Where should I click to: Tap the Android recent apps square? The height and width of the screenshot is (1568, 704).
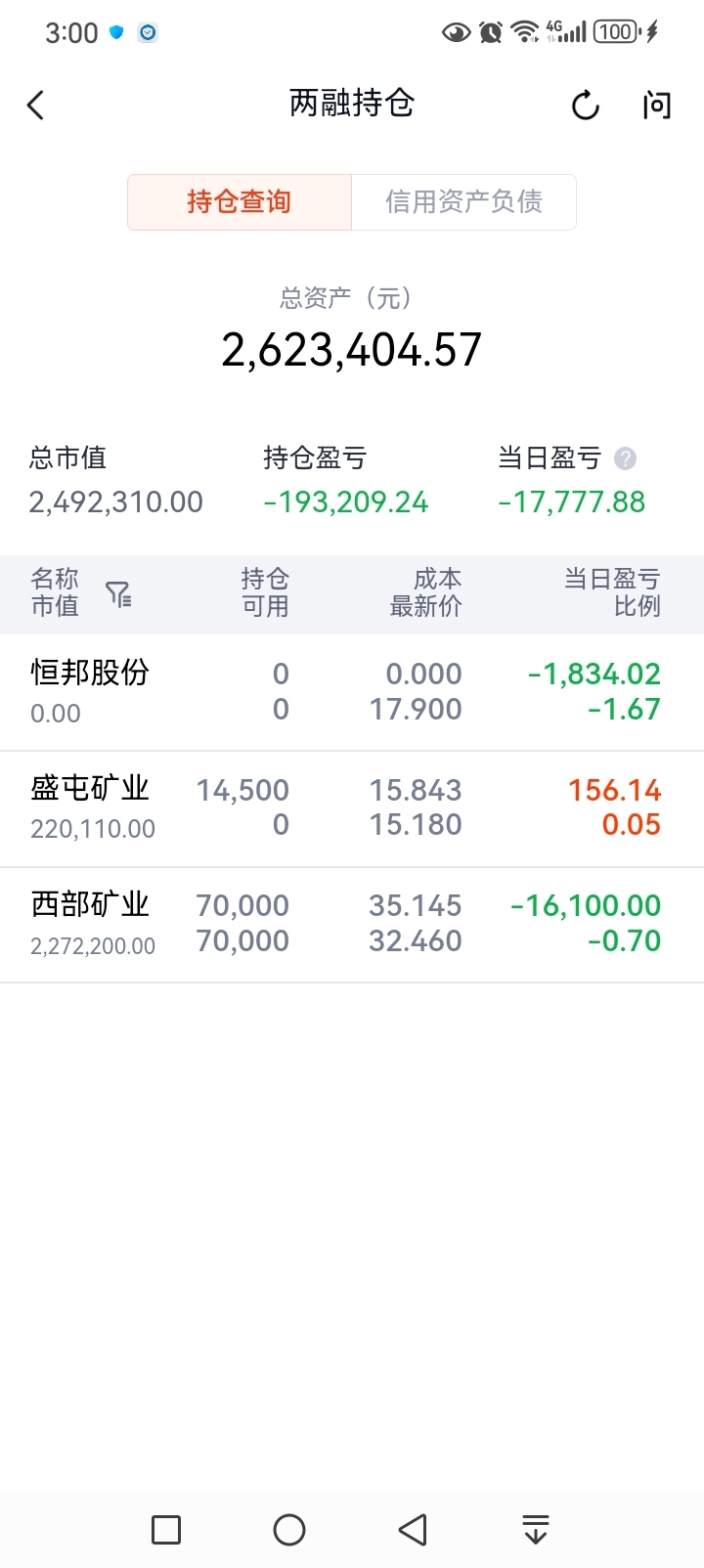(166, 1530)
